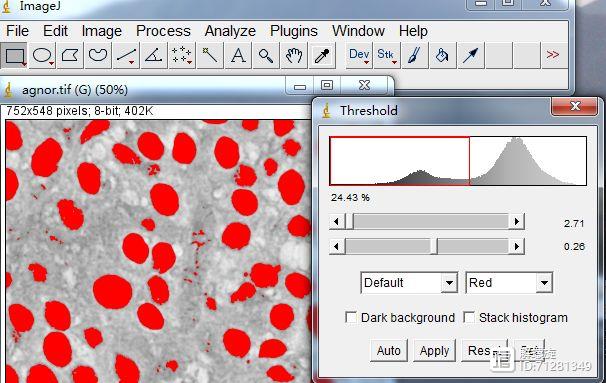Select the Rectangle selection tool
Screen dimensions: 606x383
[14, 56]
